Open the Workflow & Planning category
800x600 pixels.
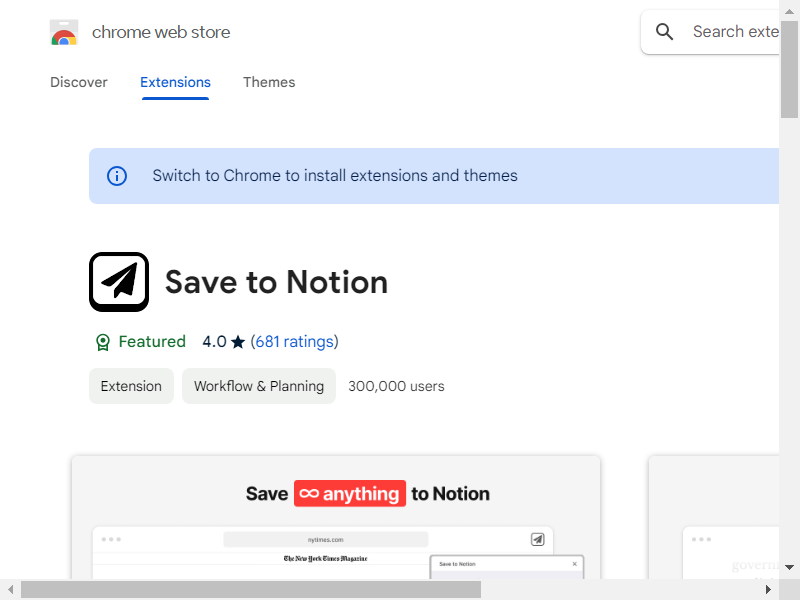259,386
